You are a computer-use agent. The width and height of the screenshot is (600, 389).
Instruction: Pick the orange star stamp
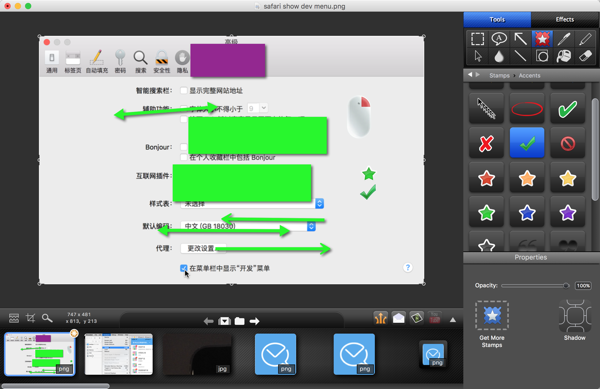[x=527, y=178]
